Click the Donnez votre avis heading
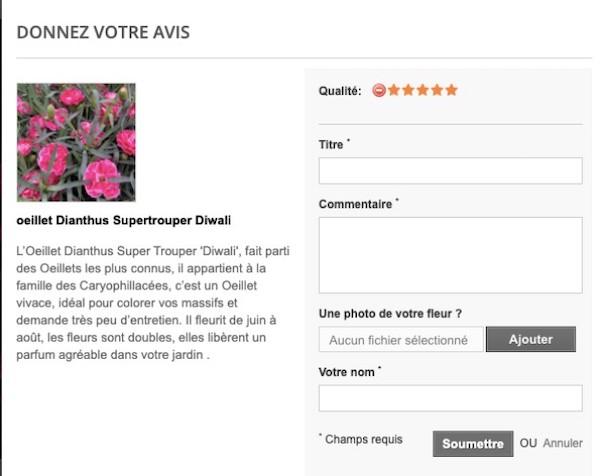The height and width of the screenshot is (476, 600). pyautogui.click(x=103, y=32)
